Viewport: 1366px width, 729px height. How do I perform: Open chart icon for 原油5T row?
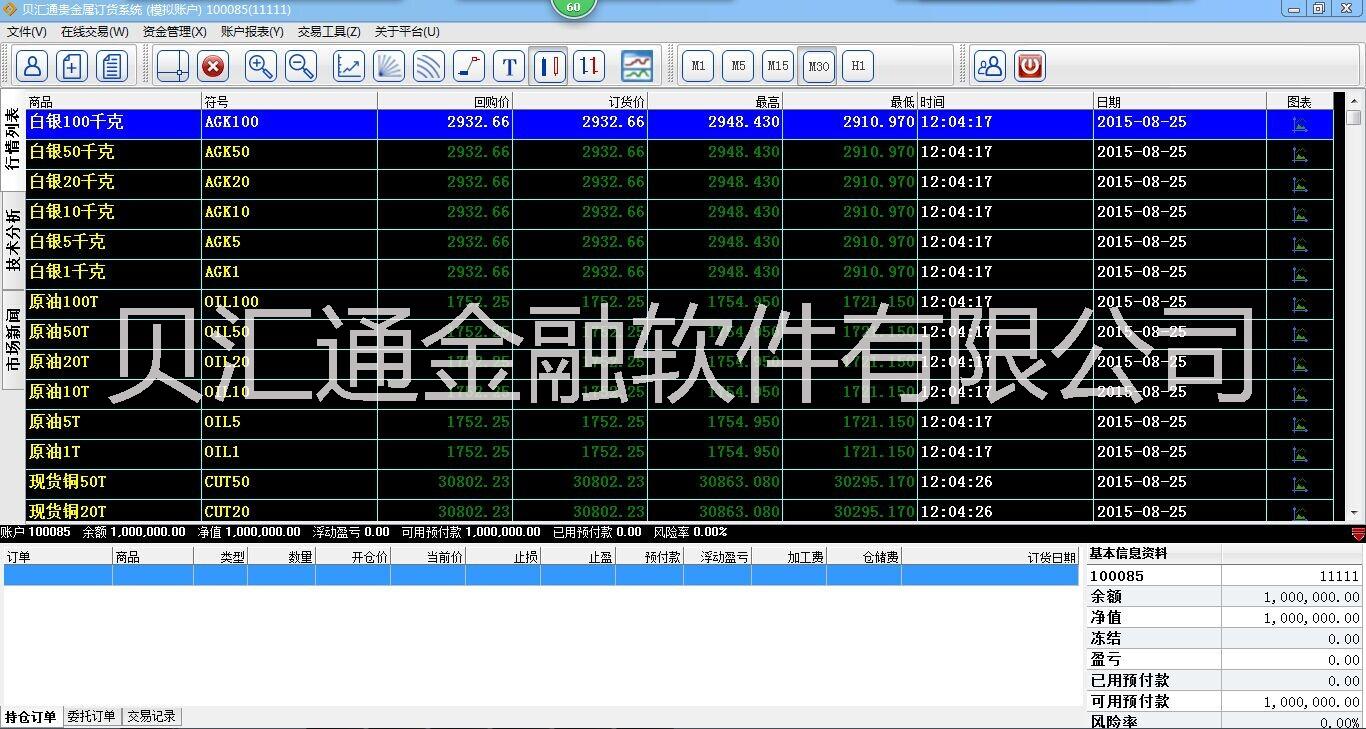coord(1300,424)
